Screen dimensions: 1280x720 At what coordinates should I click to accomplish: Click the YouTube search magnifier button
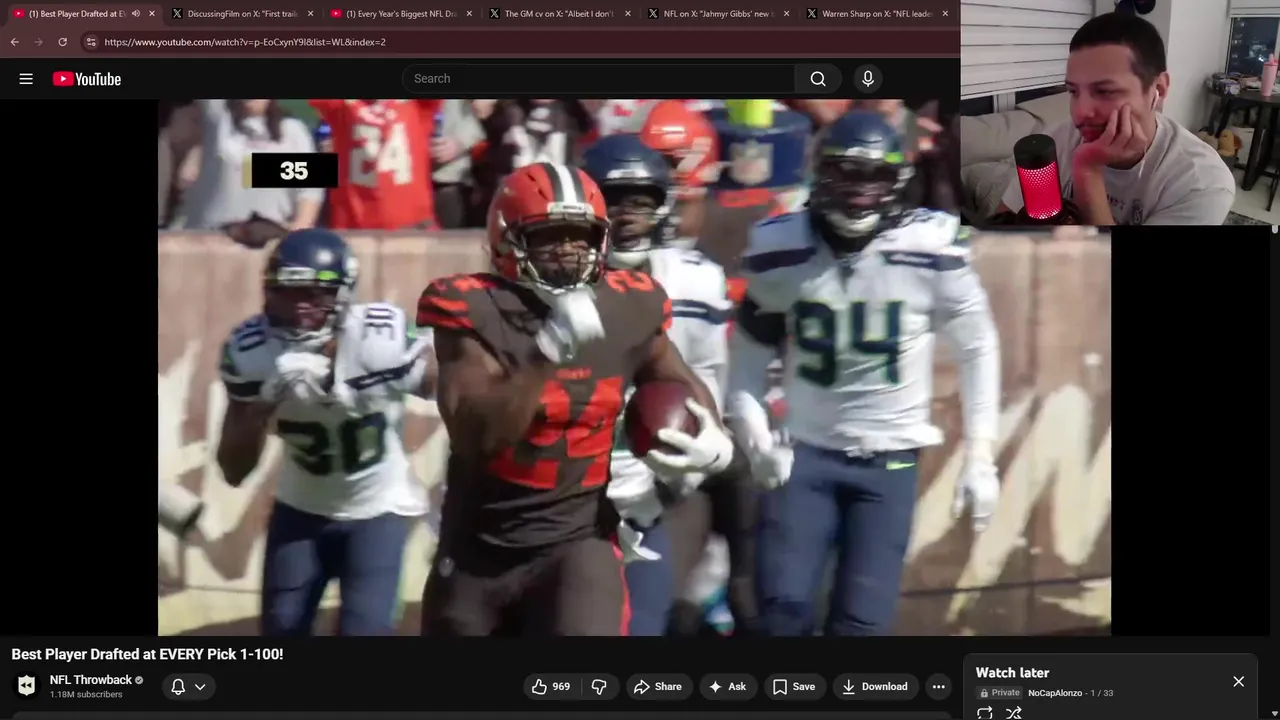click(x=818, y=79)
